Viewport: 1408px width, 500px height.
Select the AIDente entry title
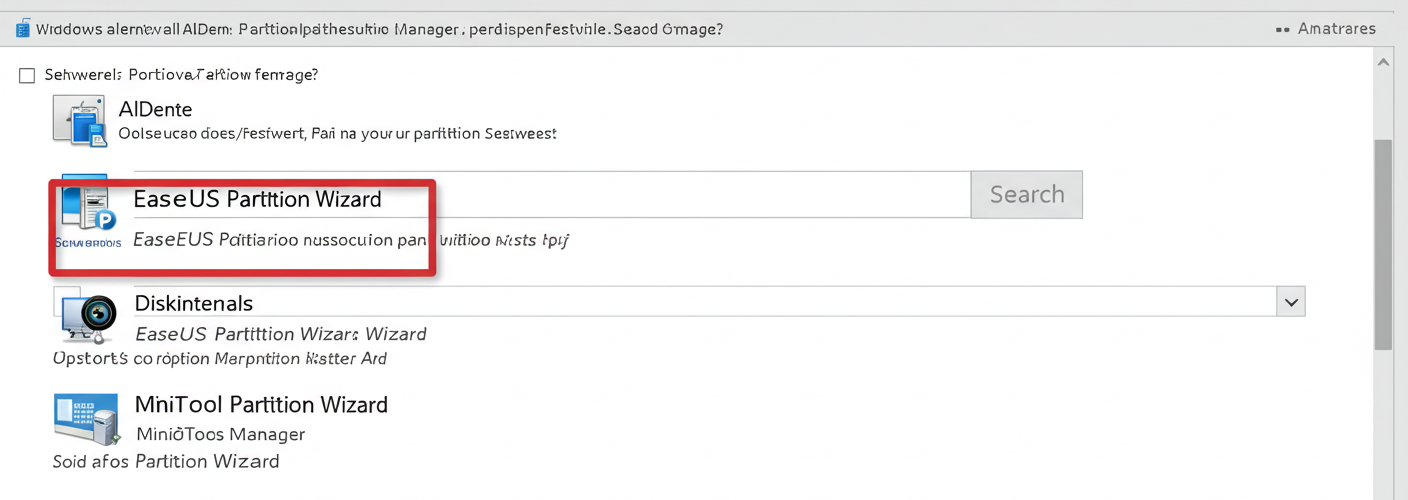[155, 109]
